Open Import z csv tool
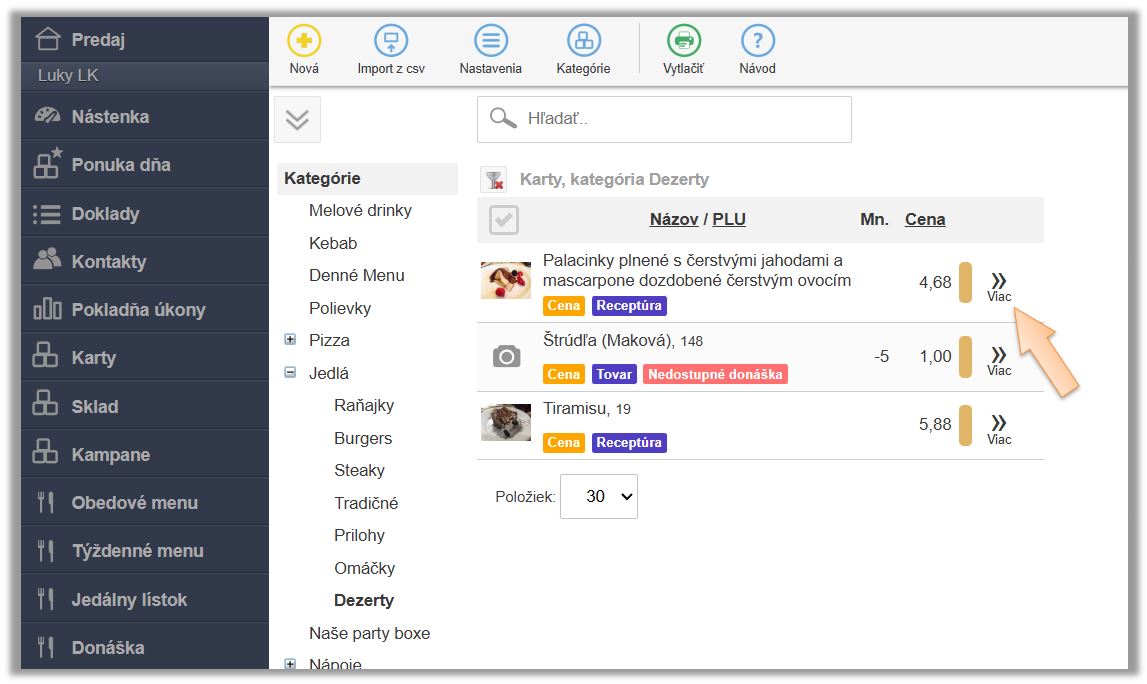1147x684 pixels. point(391,42)
